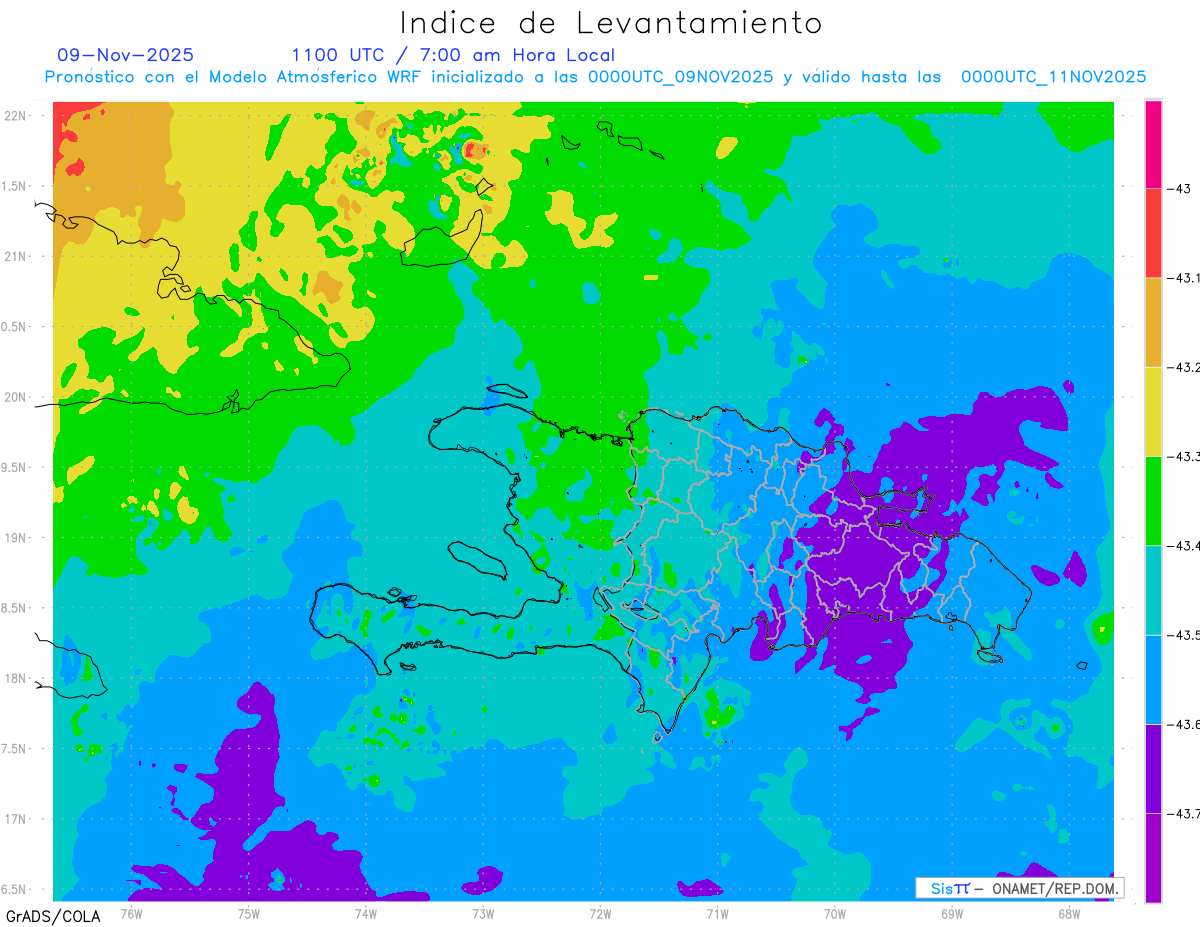Click the '1100 UTC / 7:00 am Hora Local' time label

pyautogui.click(x=453, y=55)
